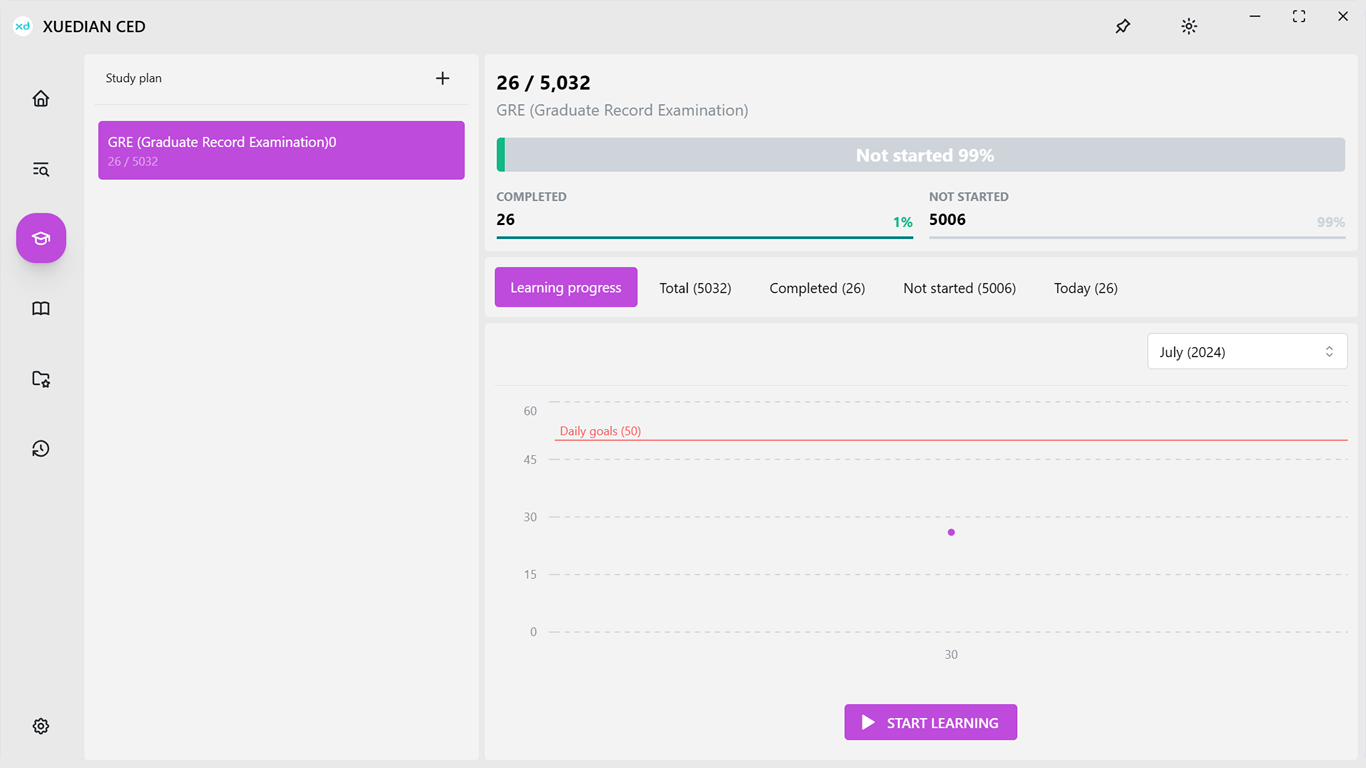Select the graduation cap study plan icon
Screen dimensions: 1366x768
tap(41, 238)
